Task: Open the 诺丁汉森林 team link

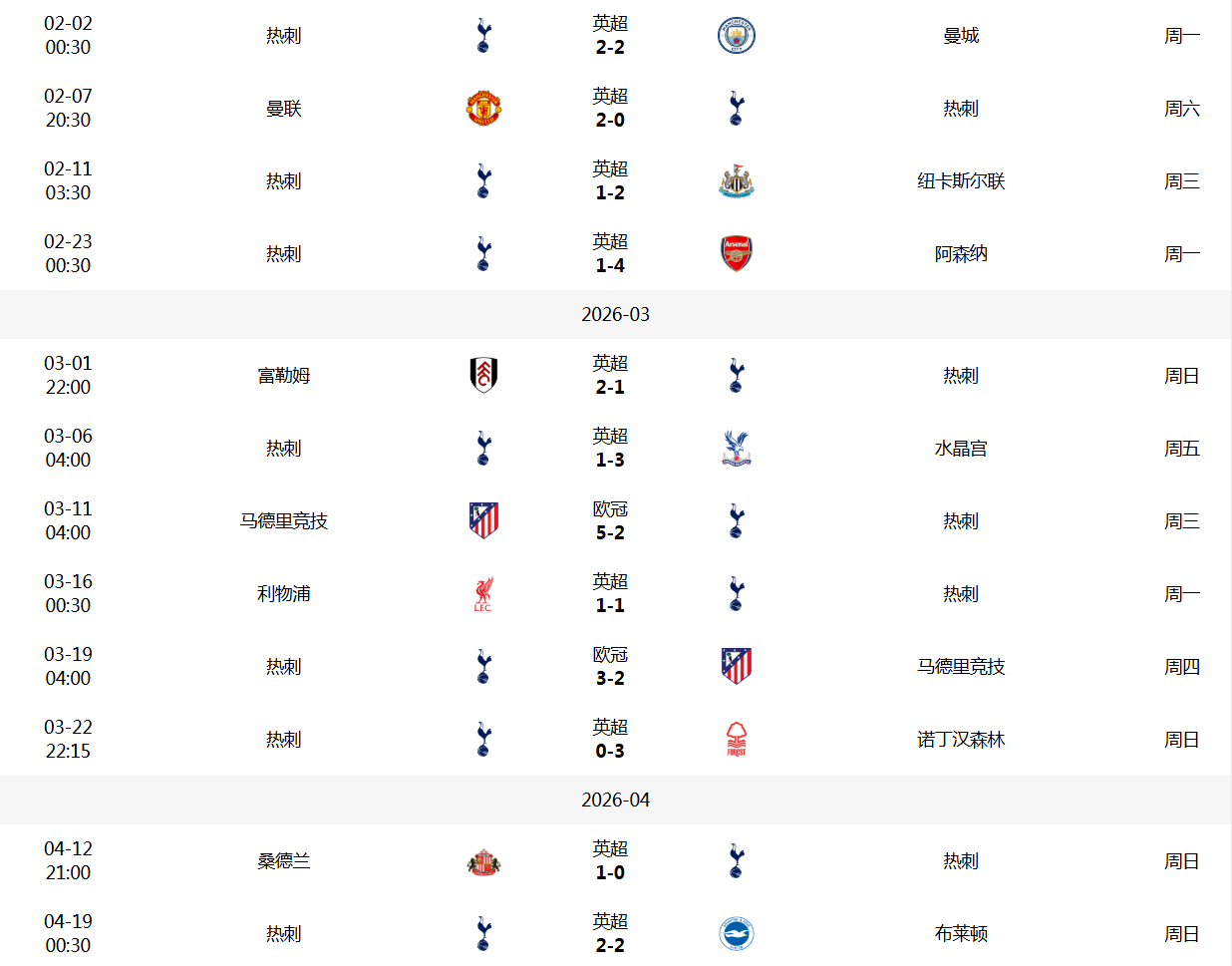Action: pos(961,740)
